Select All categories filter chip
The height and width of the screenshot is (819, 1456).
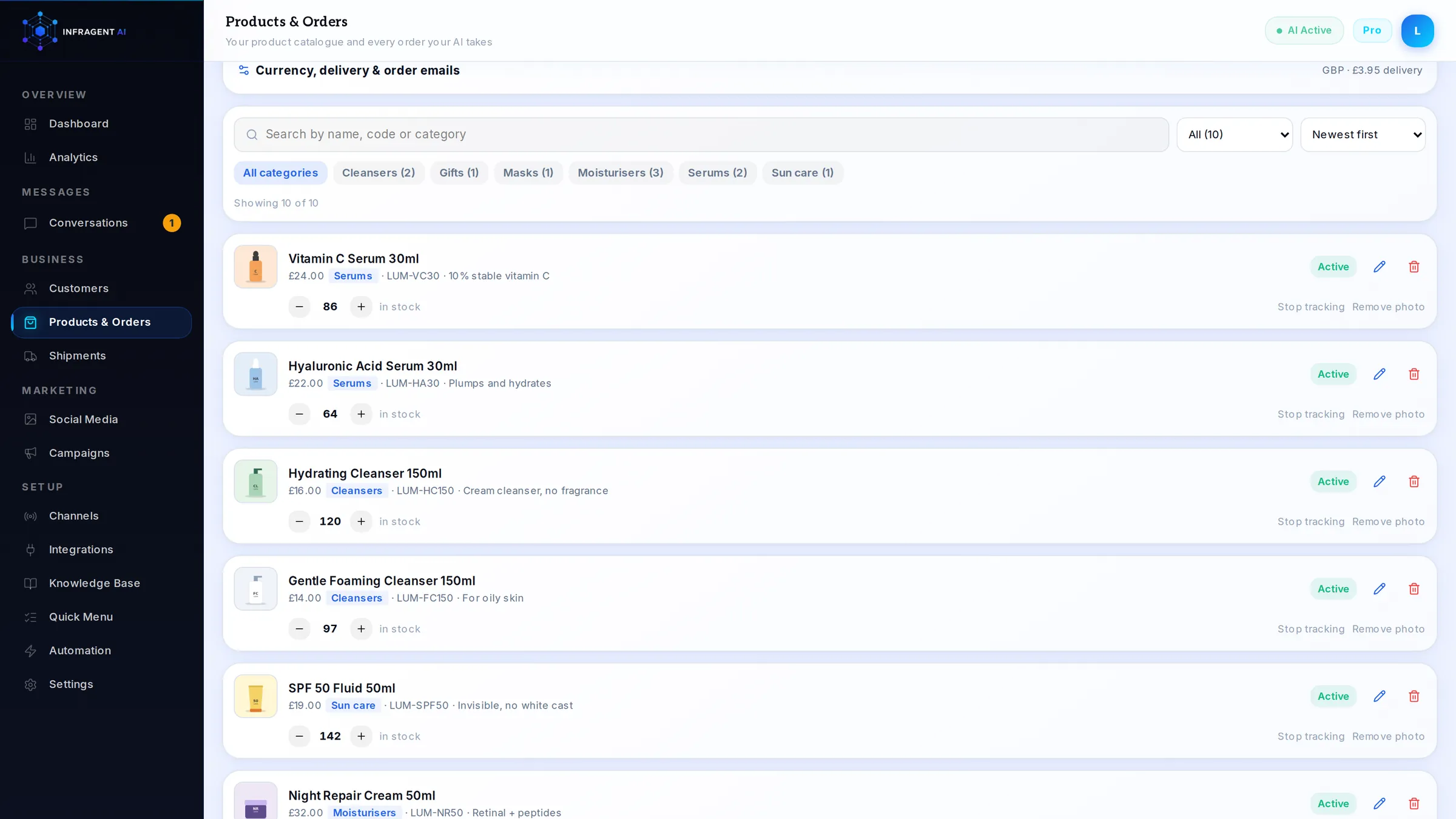(x=280, y=173)
